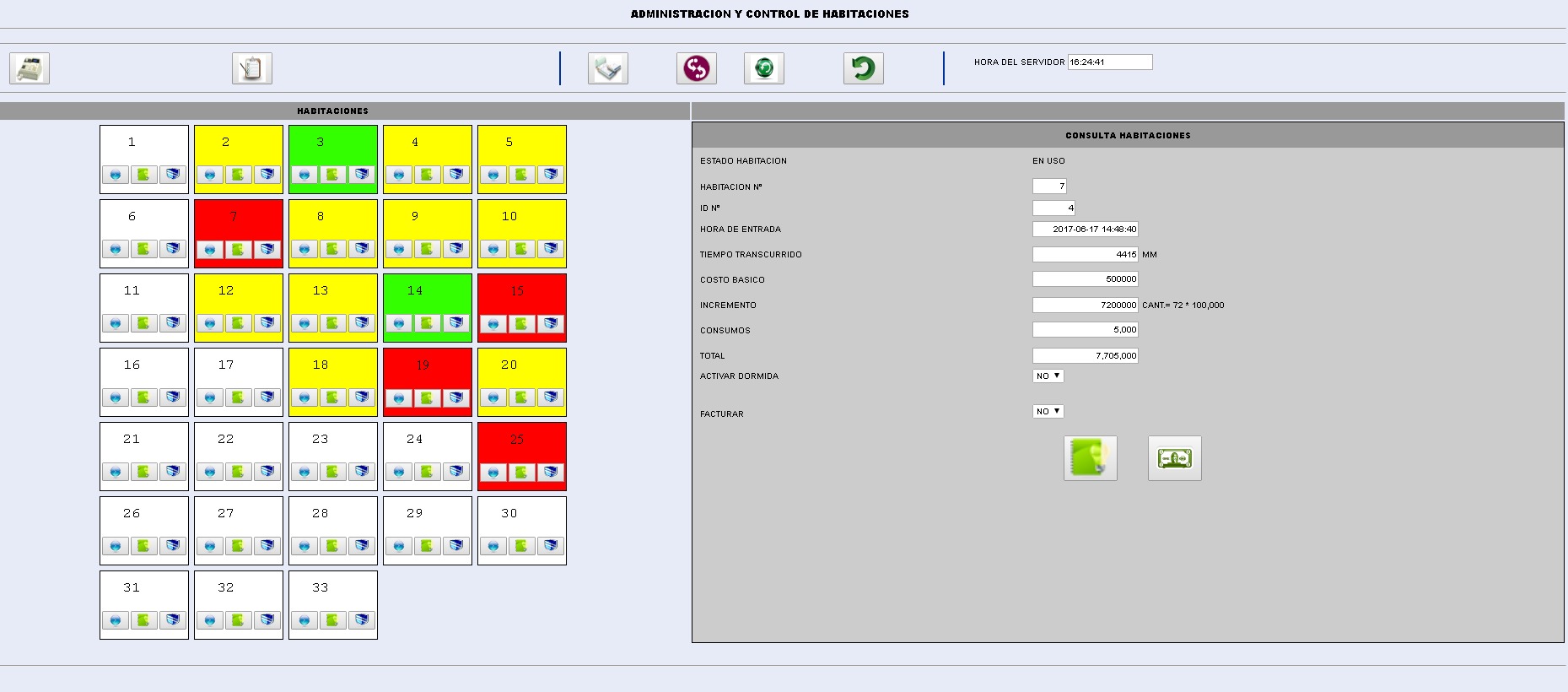The width and height of the screenshot is (1568, 692).
Task: Click the CANT.= 72 * 100,000 text
Action: click(x=1183, y=305)
